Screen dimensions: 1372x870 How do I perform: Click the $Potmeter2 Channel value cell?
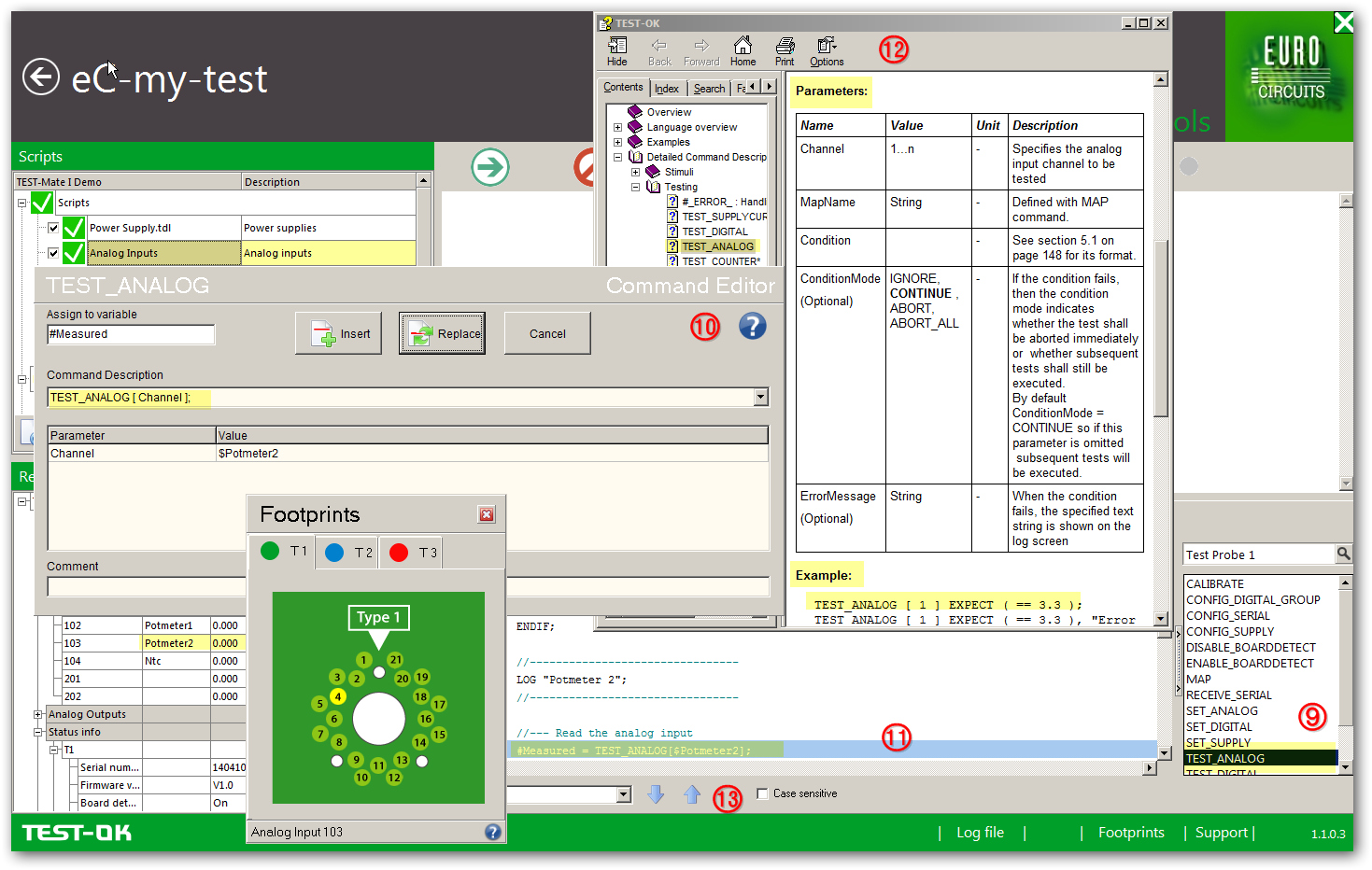[x=492, y=454]
